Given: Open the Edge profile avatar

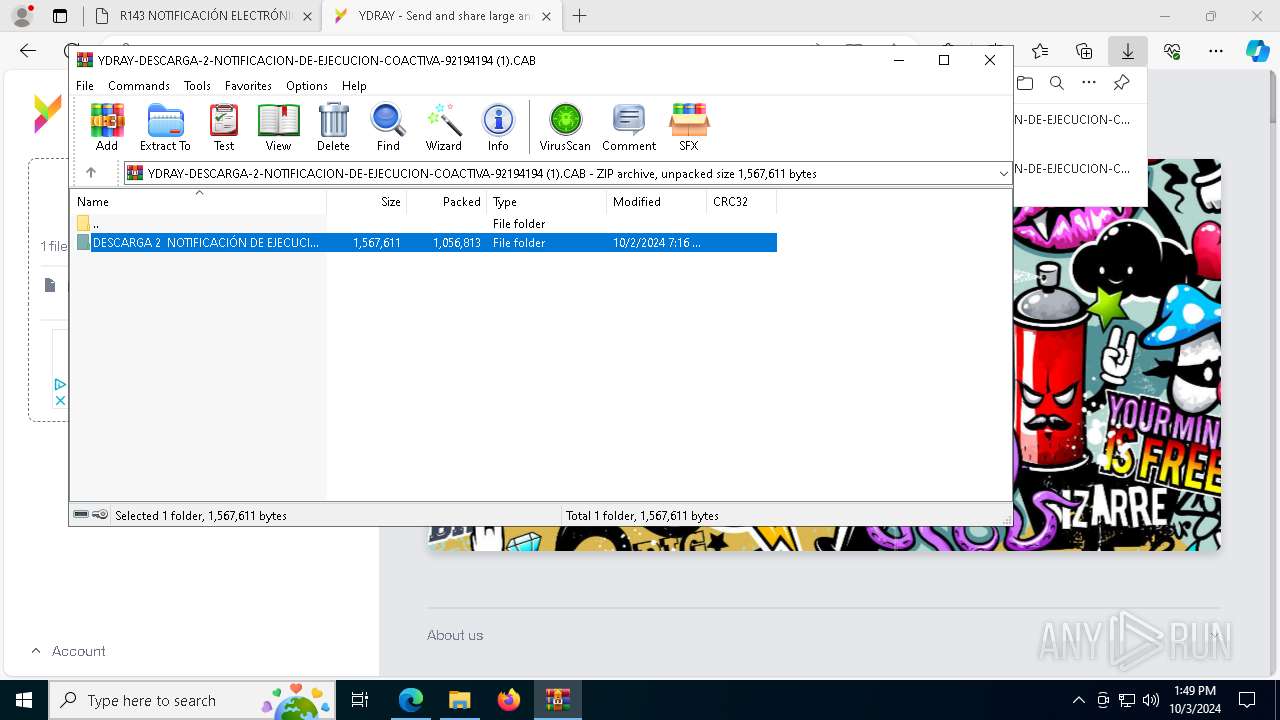Looking at the screenshot, I should [x=21, y=16].
